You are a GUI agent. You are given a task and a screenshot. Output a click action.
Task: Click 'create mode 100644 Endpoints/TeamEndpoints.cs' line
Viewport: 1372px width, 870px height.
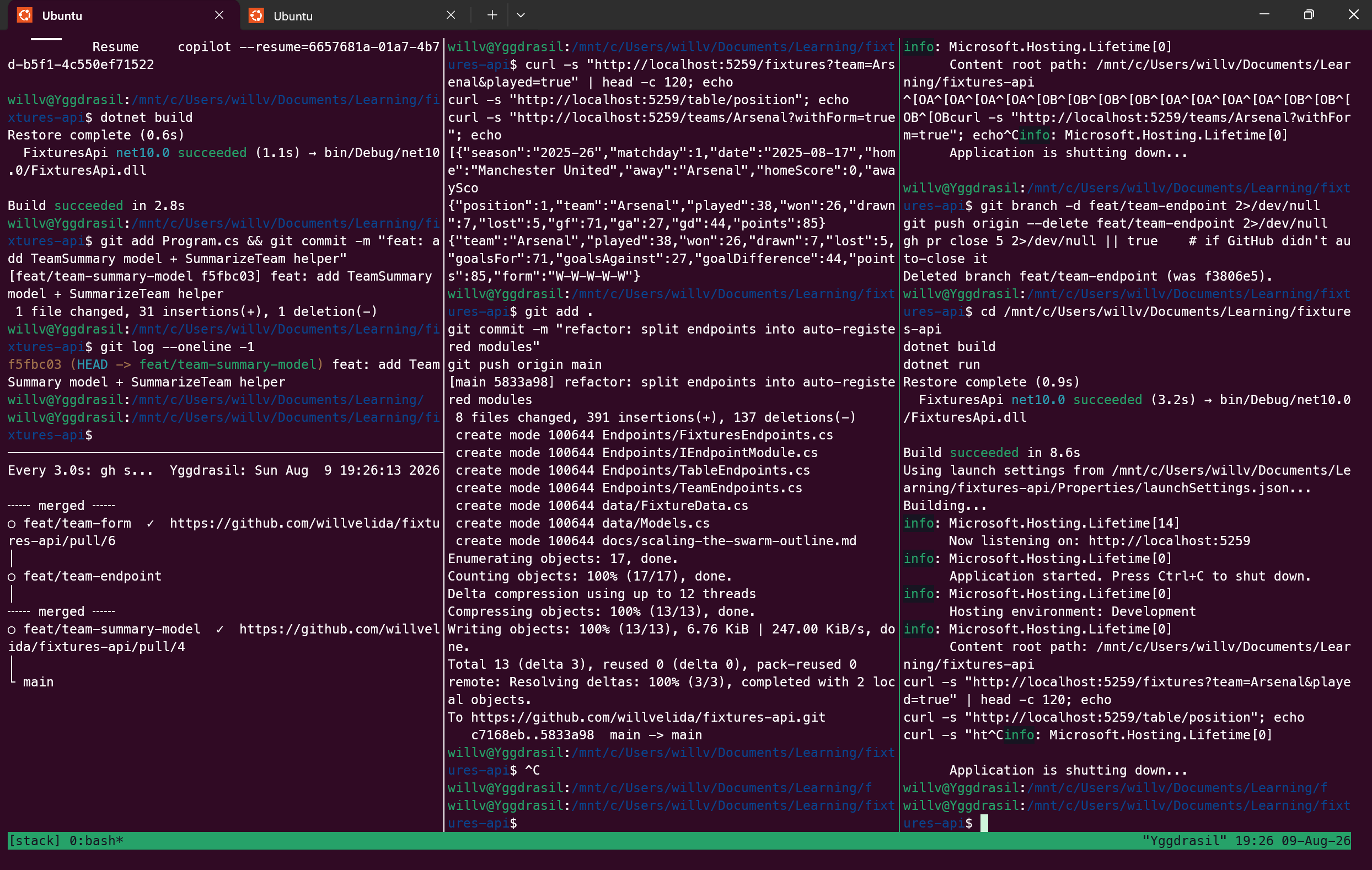pos(629,488)
